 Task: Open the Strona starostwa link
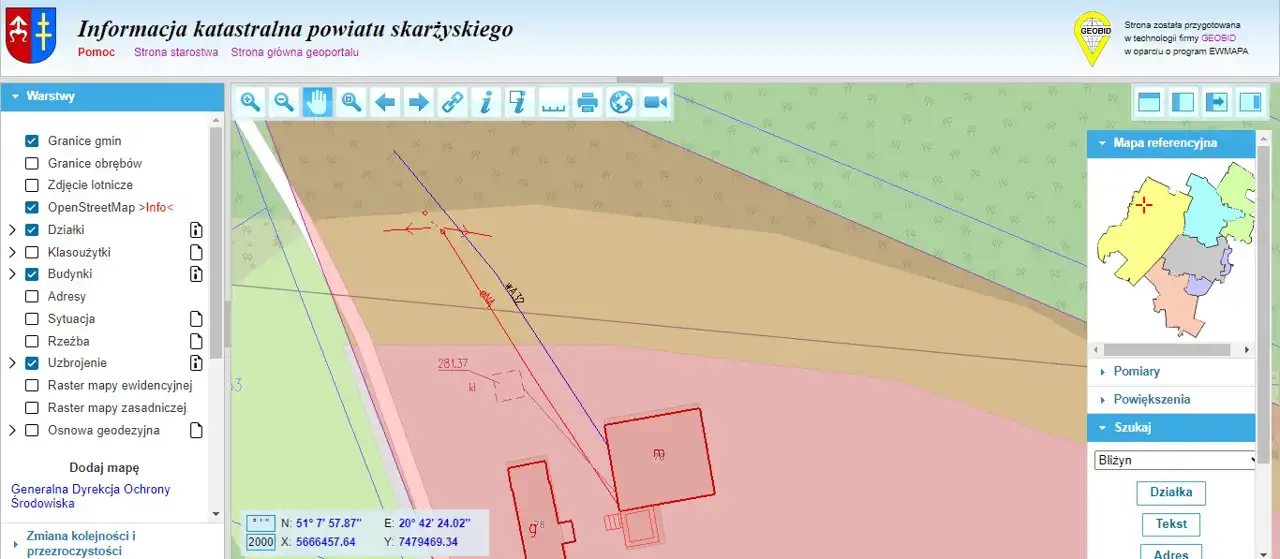tap(176, 52)
